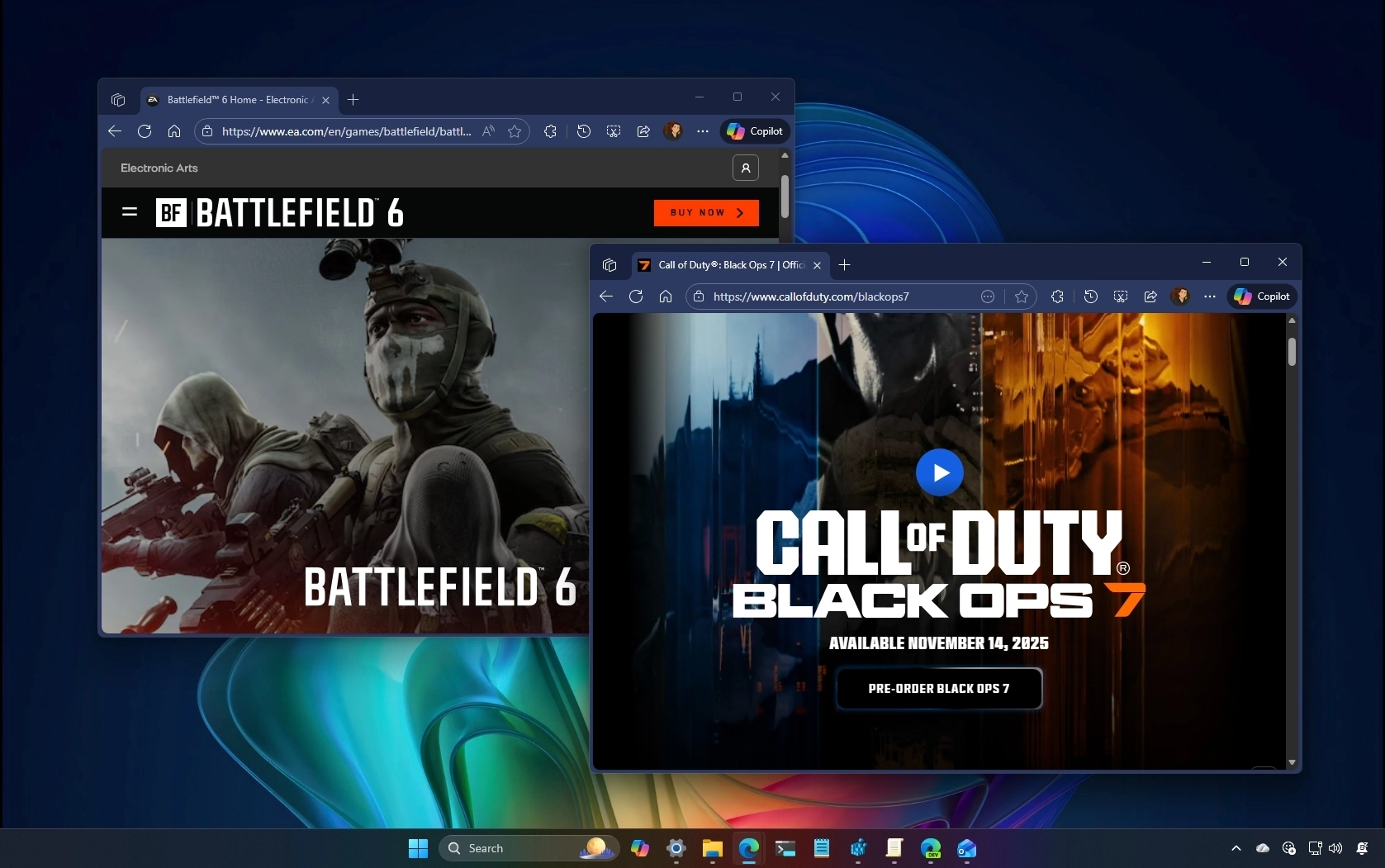
Task: Play the Black Ops 7 trailer video
Action: point(940,472)
